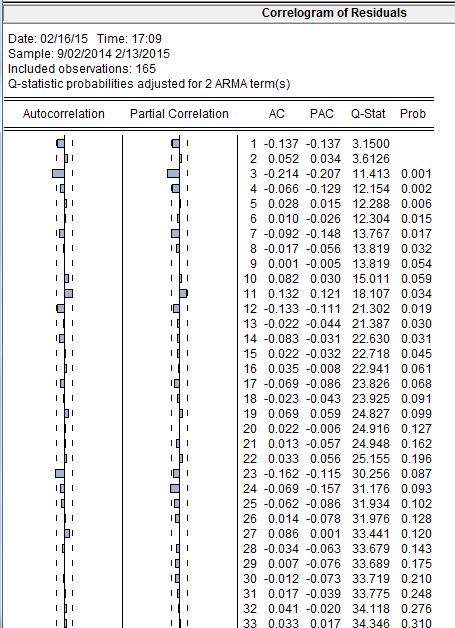Click the Q-statistic probabilities adjusted note
Screen dimensions: 455x628
click(x=149, y=84)
